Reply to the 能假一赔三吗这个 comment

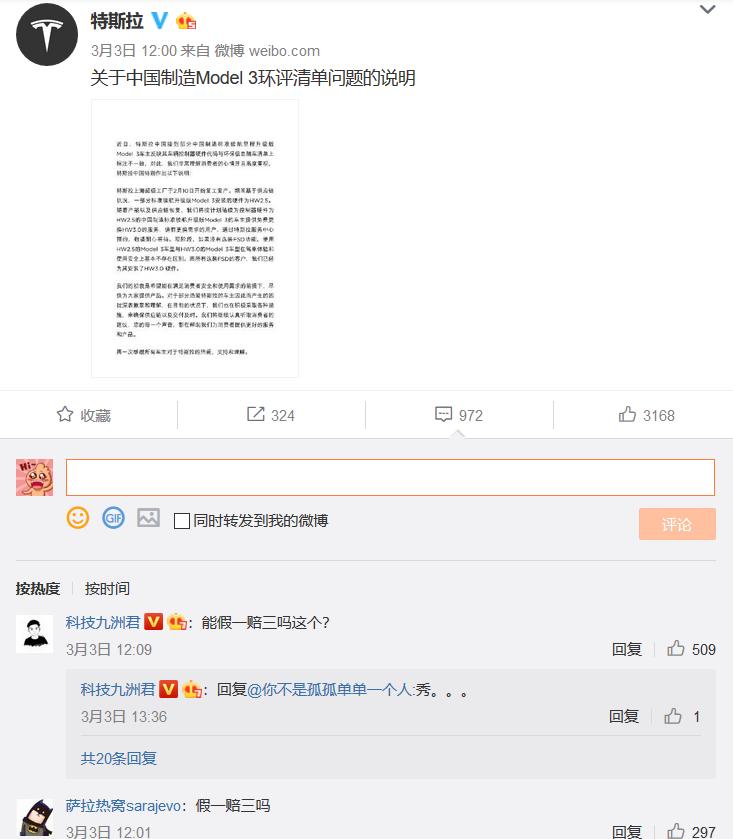[627, 650]
